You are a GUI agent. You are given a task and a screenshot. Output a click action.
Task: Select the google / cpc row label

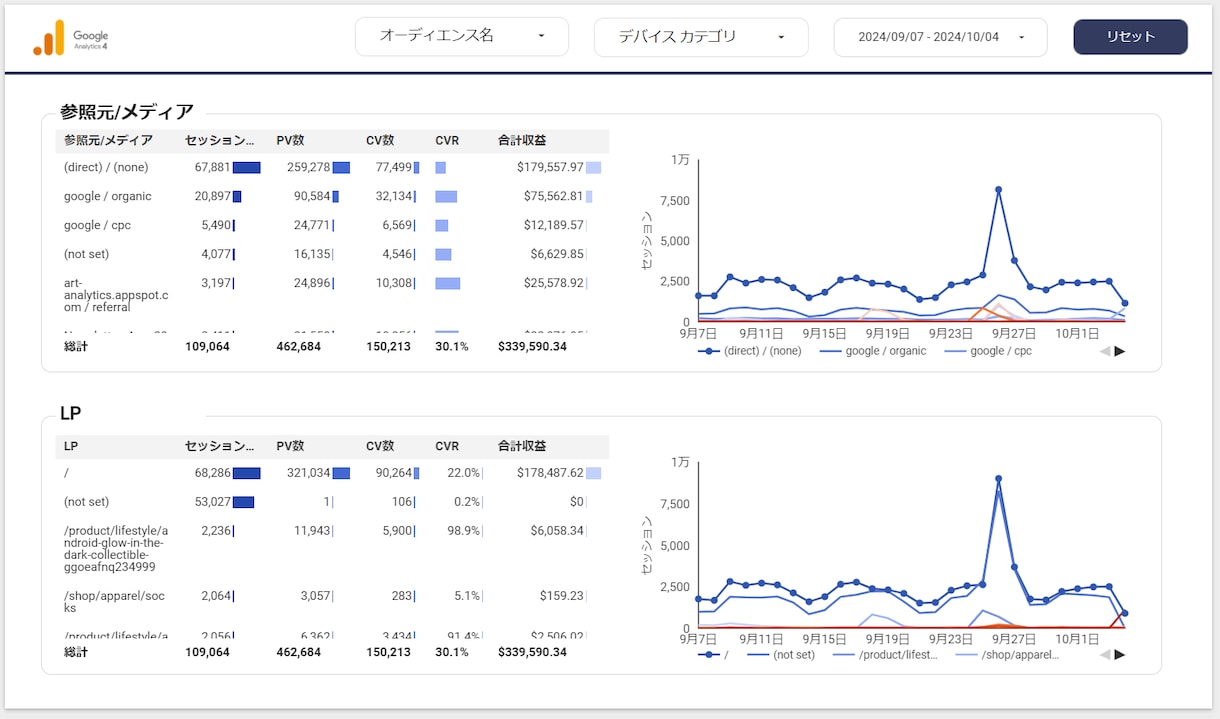pos(97,225)
